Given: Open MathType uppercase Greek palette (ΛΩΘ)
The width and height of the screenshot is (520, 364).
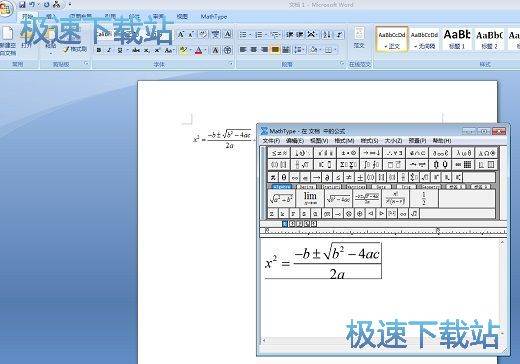Looking at the screenshot, I should coord(486,153).
